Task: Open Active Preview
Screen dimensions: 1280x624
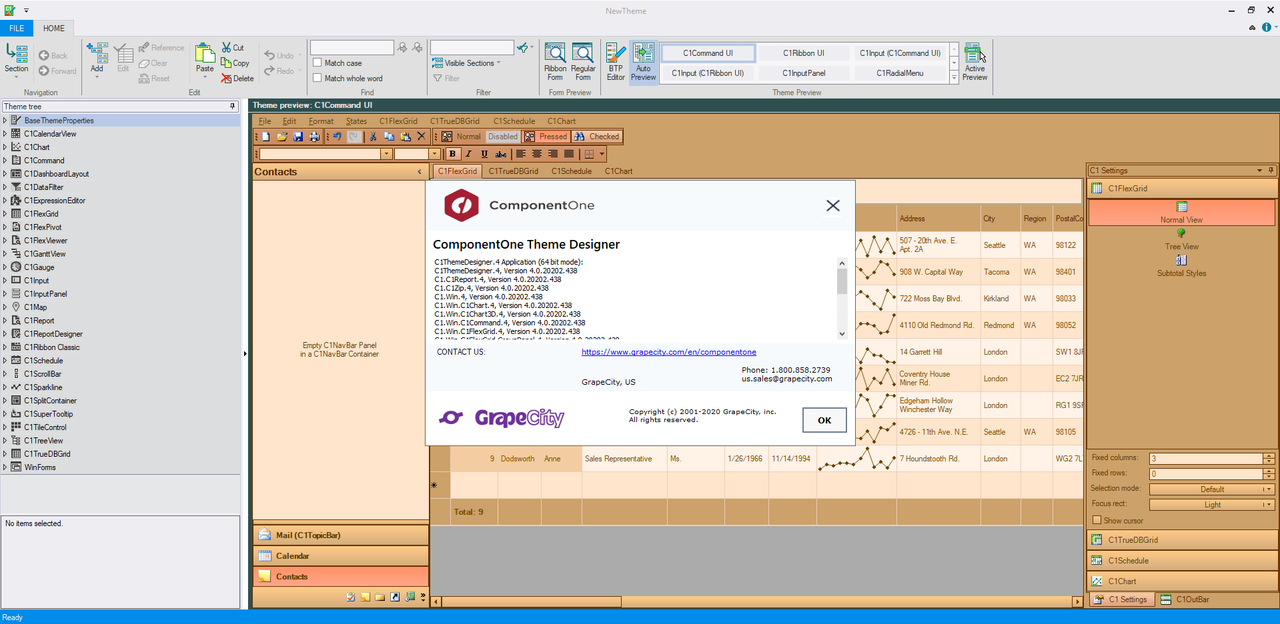Action: 975,62
